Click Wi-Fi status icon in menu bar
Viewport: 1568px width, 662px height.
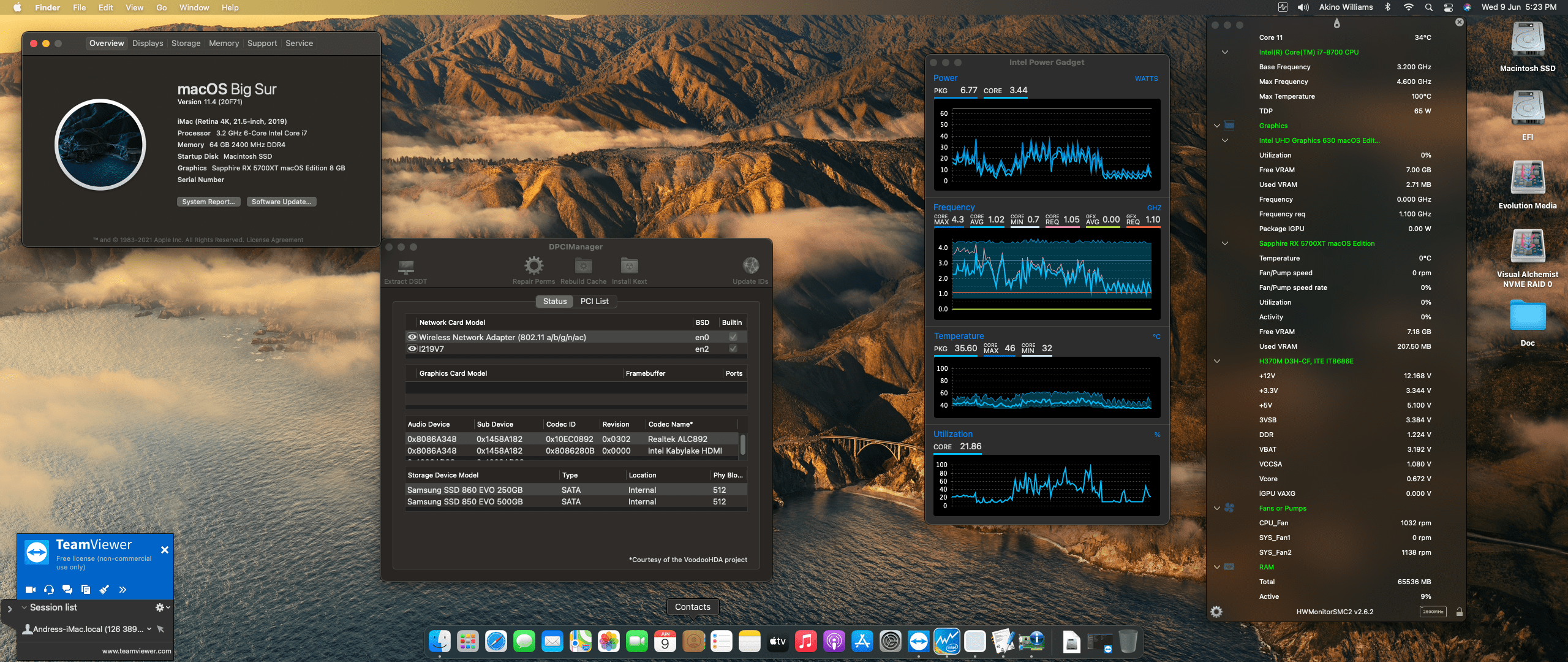tap(1409, 7)
